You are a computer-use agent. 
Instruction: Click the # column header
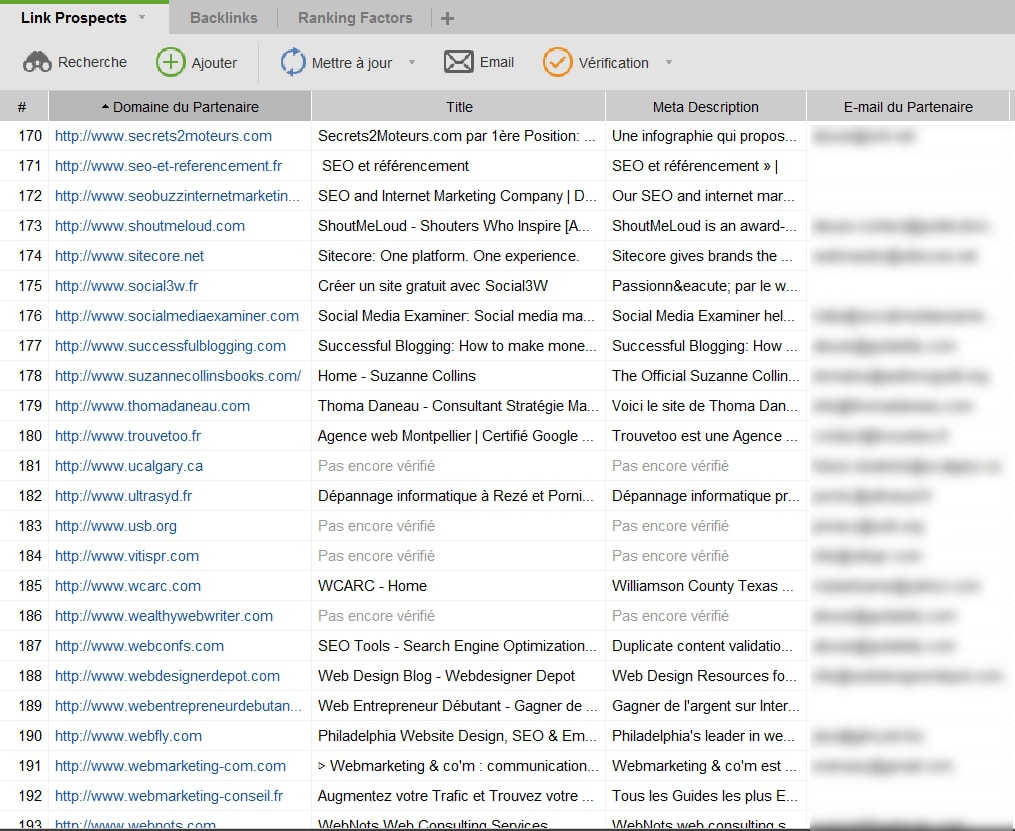point(23,107)
